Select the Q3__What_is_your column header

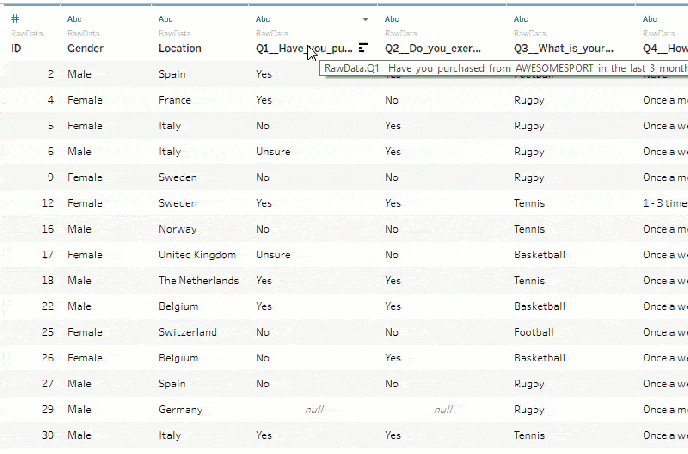tap(564, 48)
